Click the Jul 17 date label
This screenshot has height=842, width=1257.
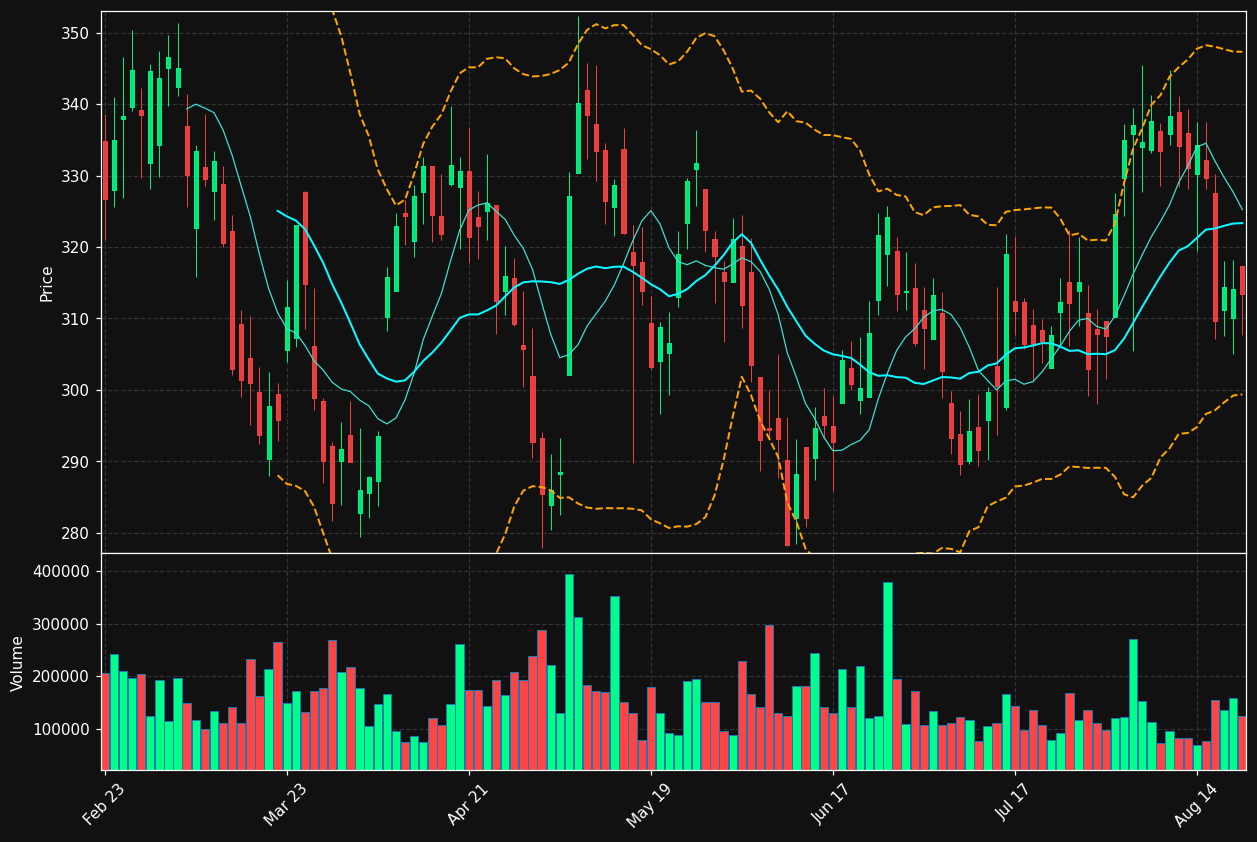point(1014,803)
